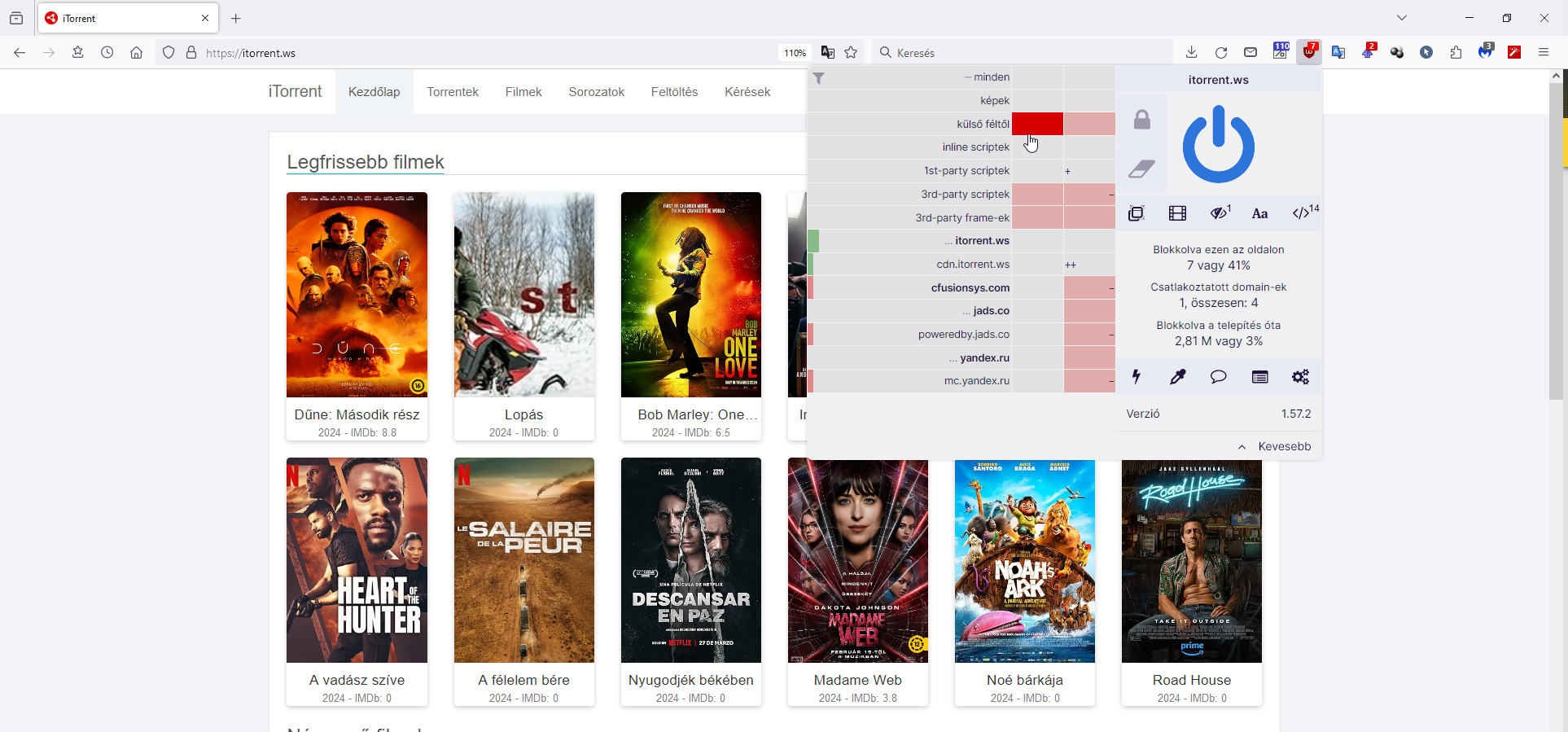Click the local rule cell of the külső féltől row

(1089, 124)
